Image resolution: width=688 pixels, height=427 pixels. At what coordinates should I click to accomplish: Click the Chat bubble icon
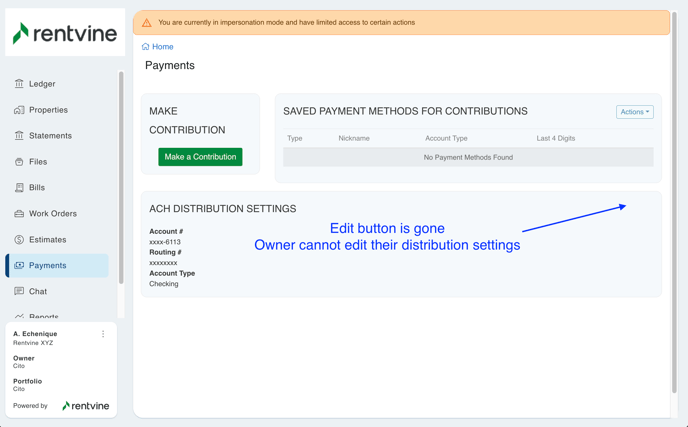click(x=19, y=292)
